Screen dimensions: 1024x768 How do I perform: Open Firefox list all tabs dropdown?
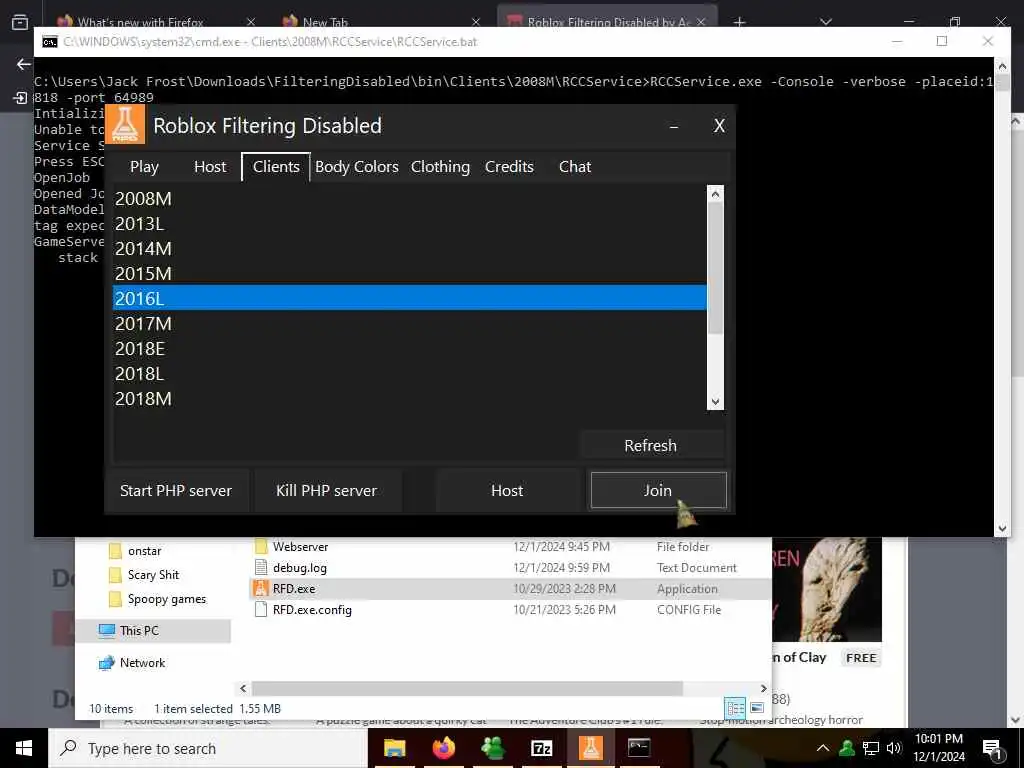coord(825,22)
